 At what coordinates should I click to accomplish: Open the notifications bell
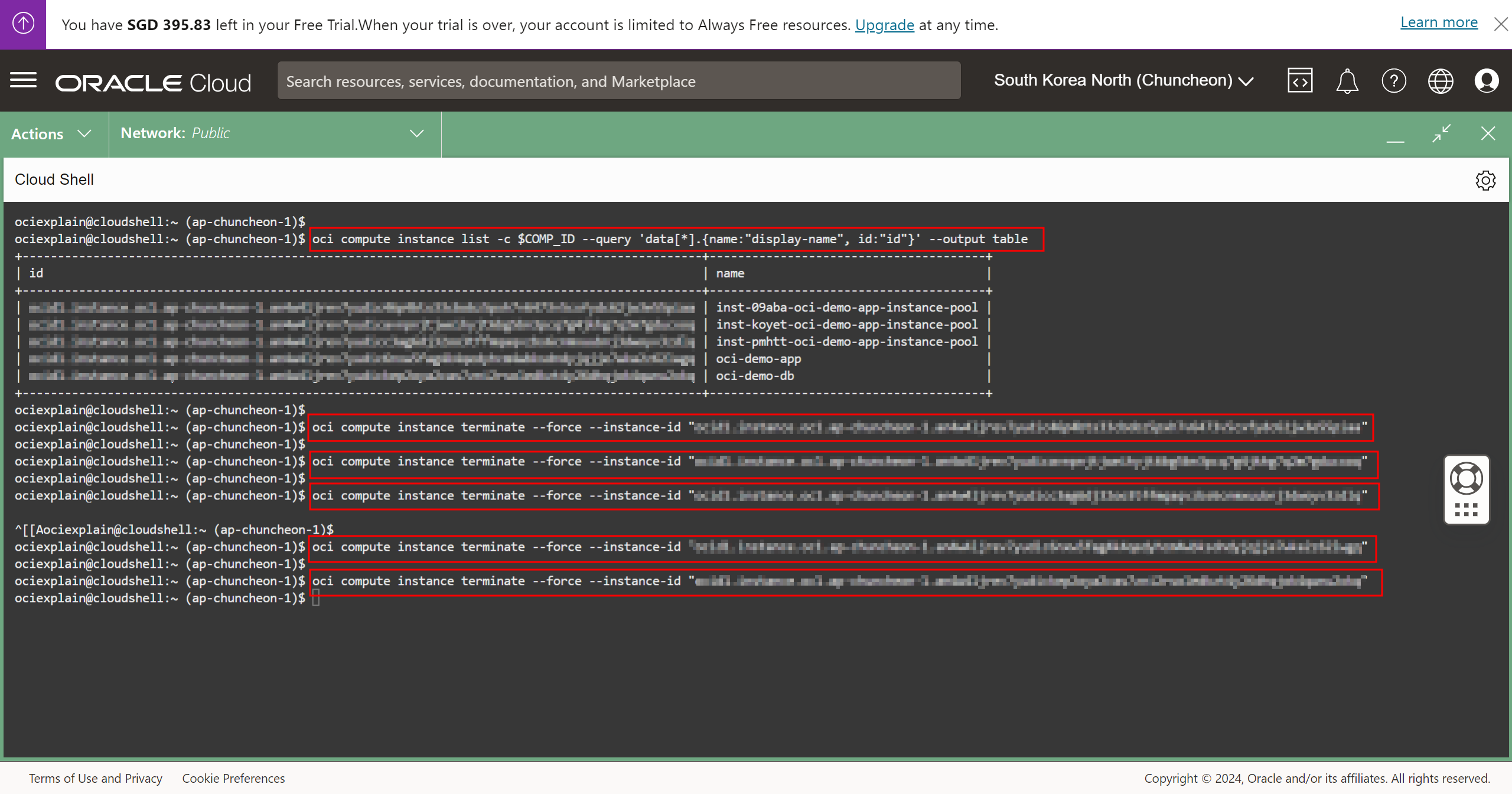[x=1347, y=81]
